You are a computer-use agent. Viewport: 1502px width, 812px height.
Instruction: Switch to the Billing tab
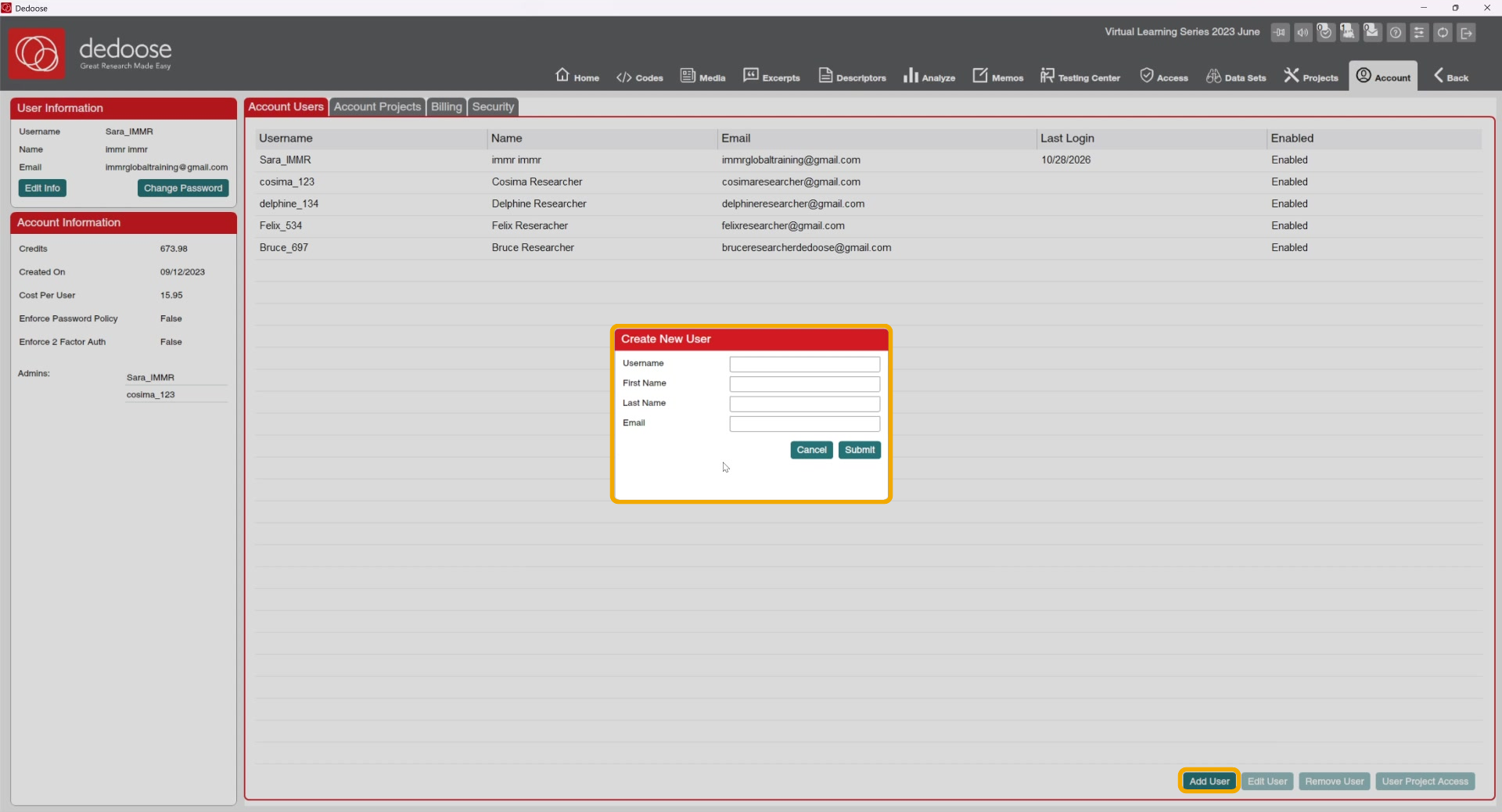pos(447,107)
